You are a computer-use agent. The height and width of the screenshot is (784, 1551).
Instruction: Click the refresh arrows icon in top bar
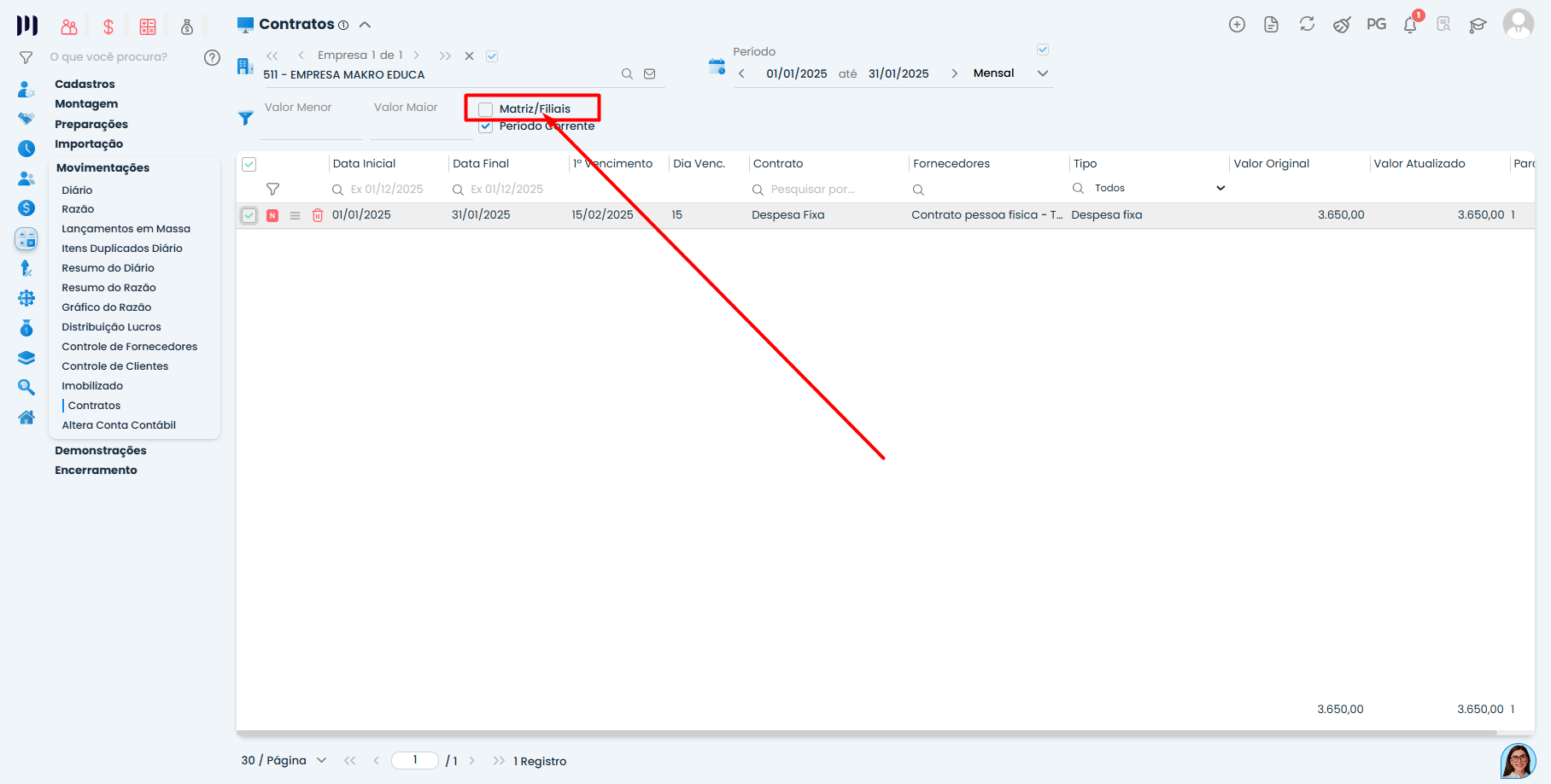[x=1307, y=25]
